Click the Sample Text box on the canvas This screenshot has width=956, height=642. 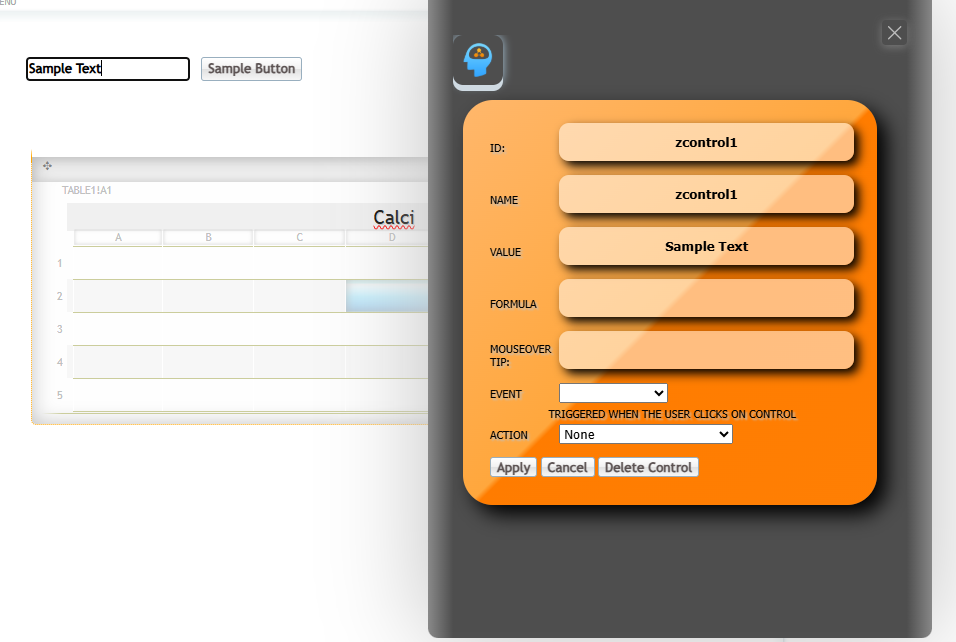[107, 69]
